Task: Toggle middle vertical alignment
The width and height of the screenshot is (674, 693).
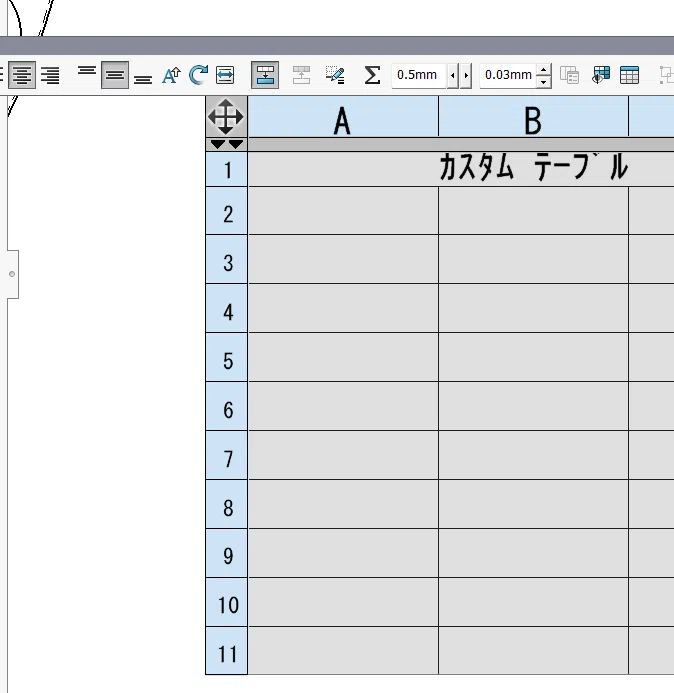Action: 115,75
